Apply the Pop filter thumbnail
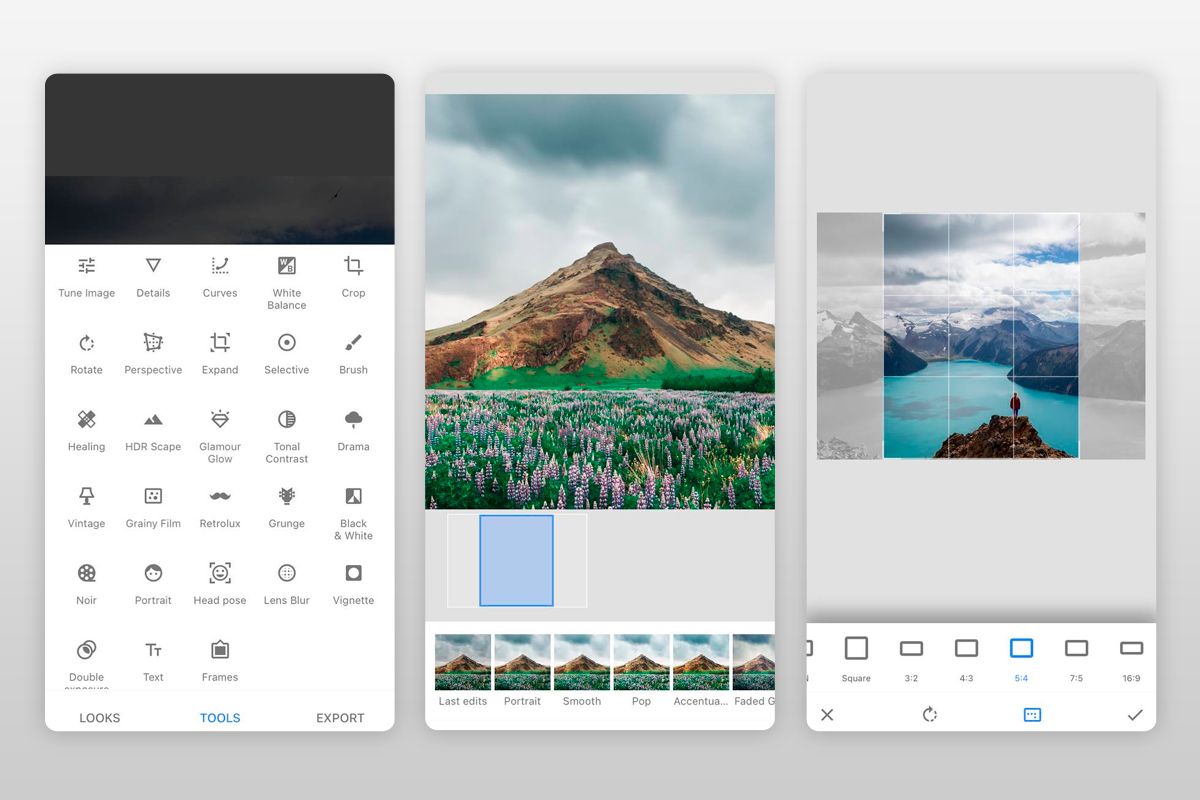 click(641, 662)
